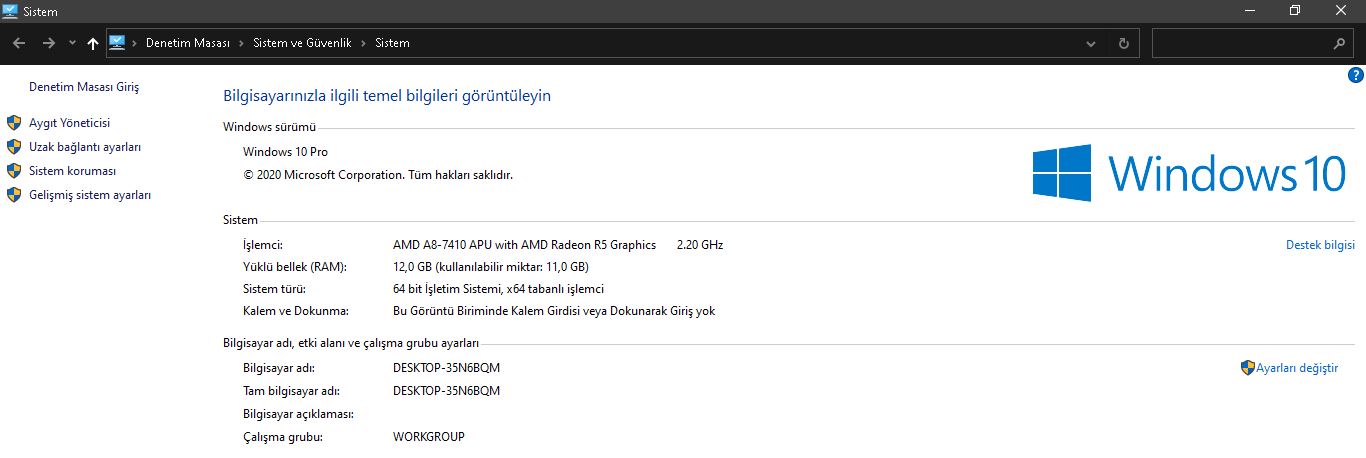
Task: Click the forward navigation arrow
Action: coord(48,43)
